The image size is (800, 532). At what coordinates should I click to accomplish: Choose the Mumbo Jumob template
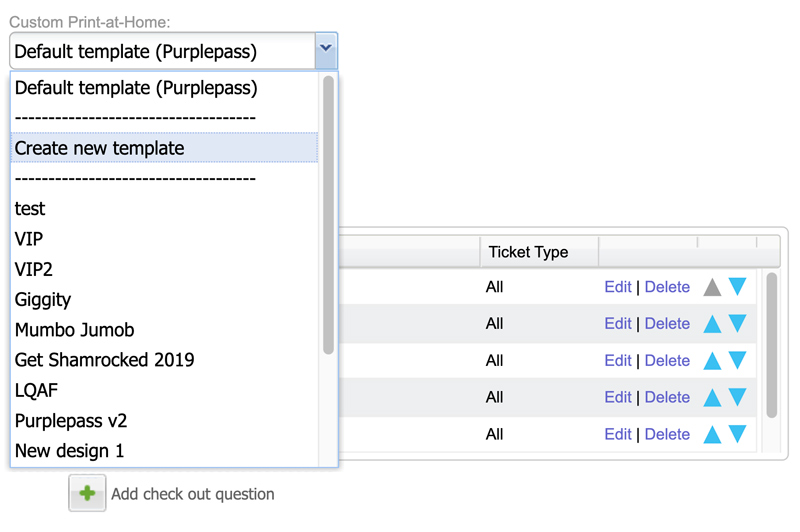(165, 330)
